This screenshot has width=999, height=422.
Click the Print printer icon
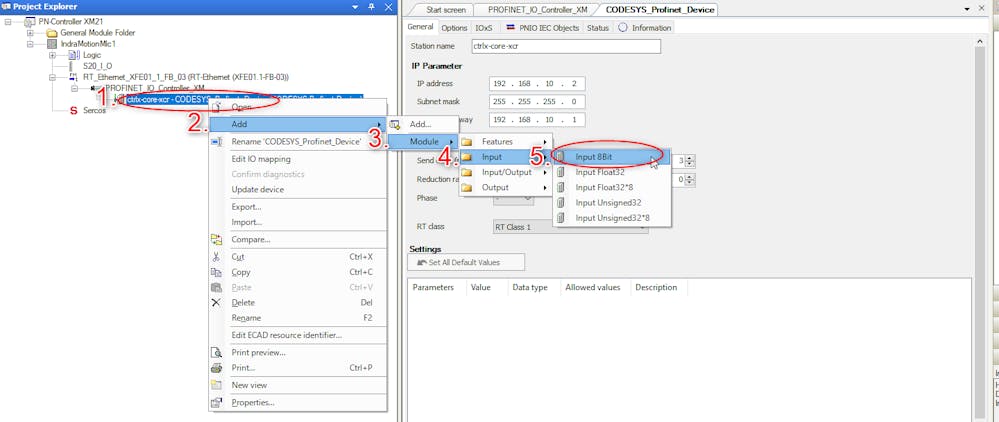(x=217, y=368)
